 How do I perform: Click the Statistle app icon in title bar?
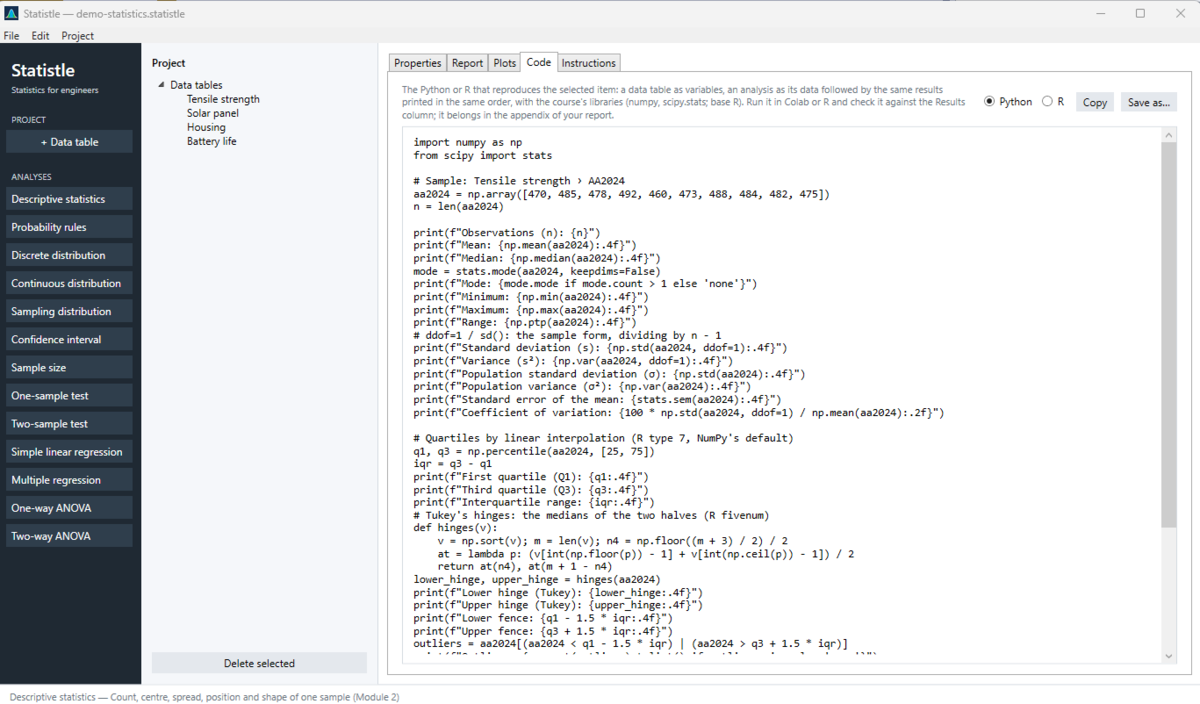click(x=12, y=14)
